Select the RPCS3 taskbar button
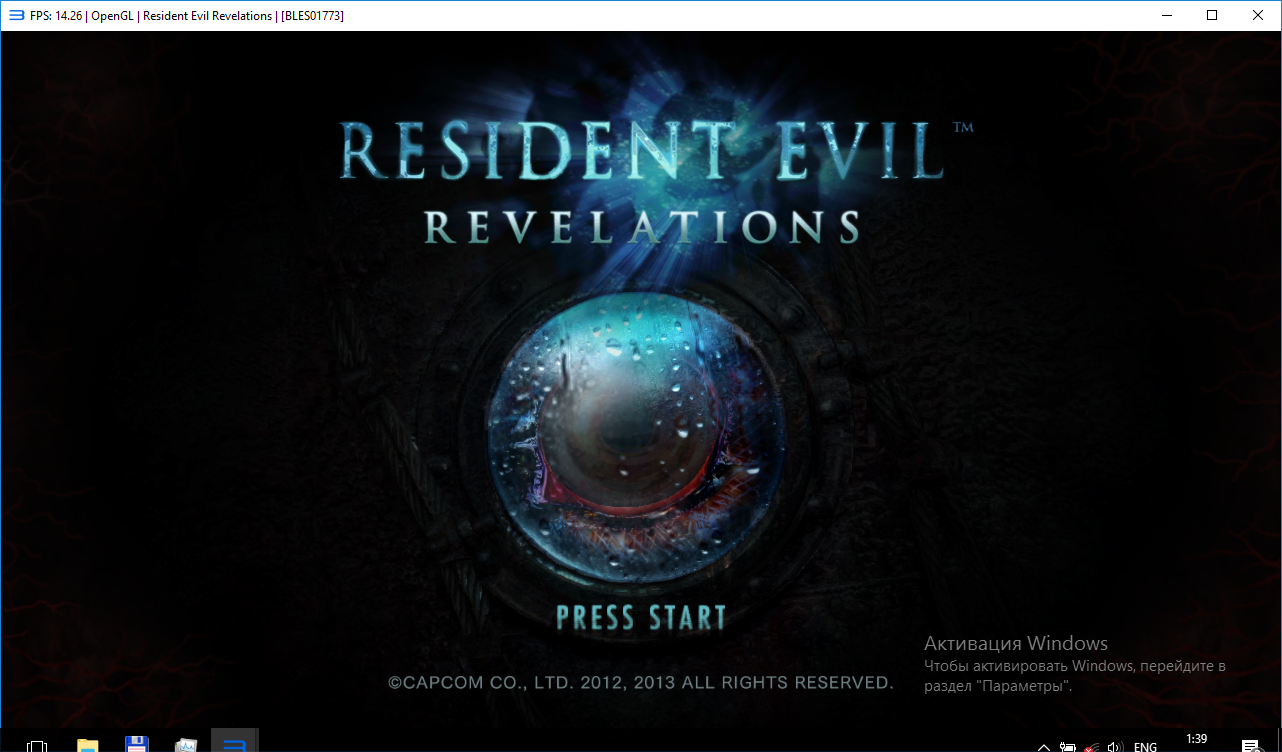 coord(235,744)
